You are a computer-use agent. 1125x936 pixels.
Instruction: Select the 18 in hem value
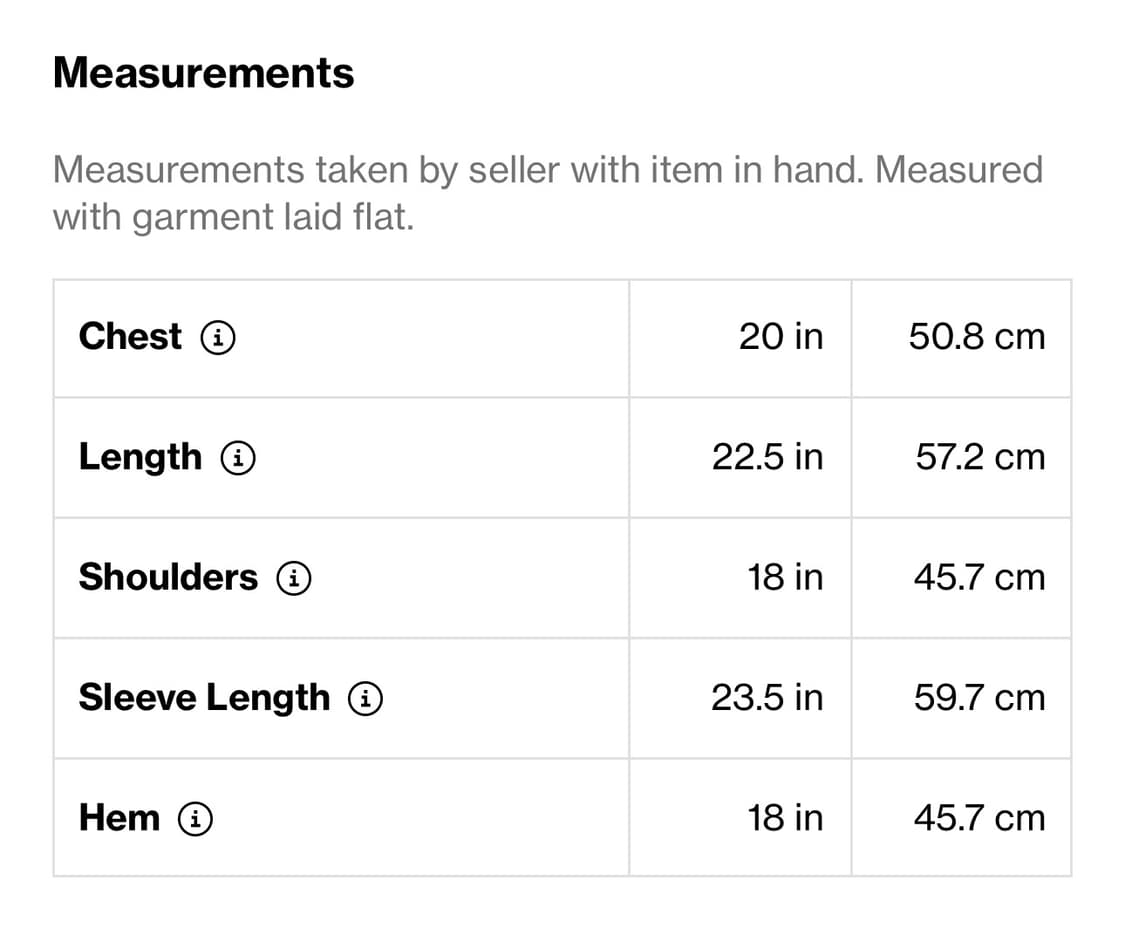[785, 818]
